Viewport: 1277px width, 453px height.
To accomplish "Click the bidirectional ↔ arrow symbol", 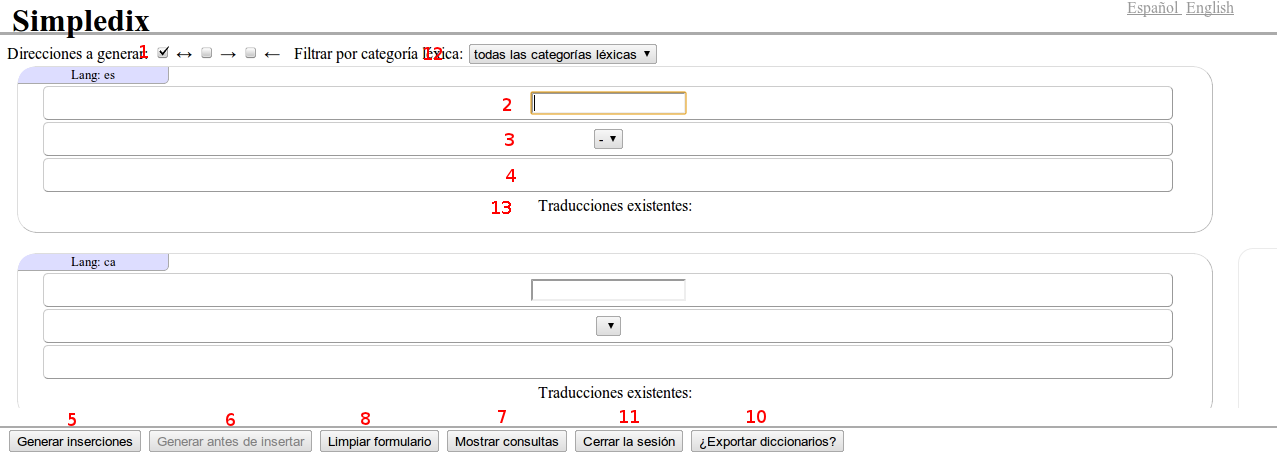I will [184, 54].
